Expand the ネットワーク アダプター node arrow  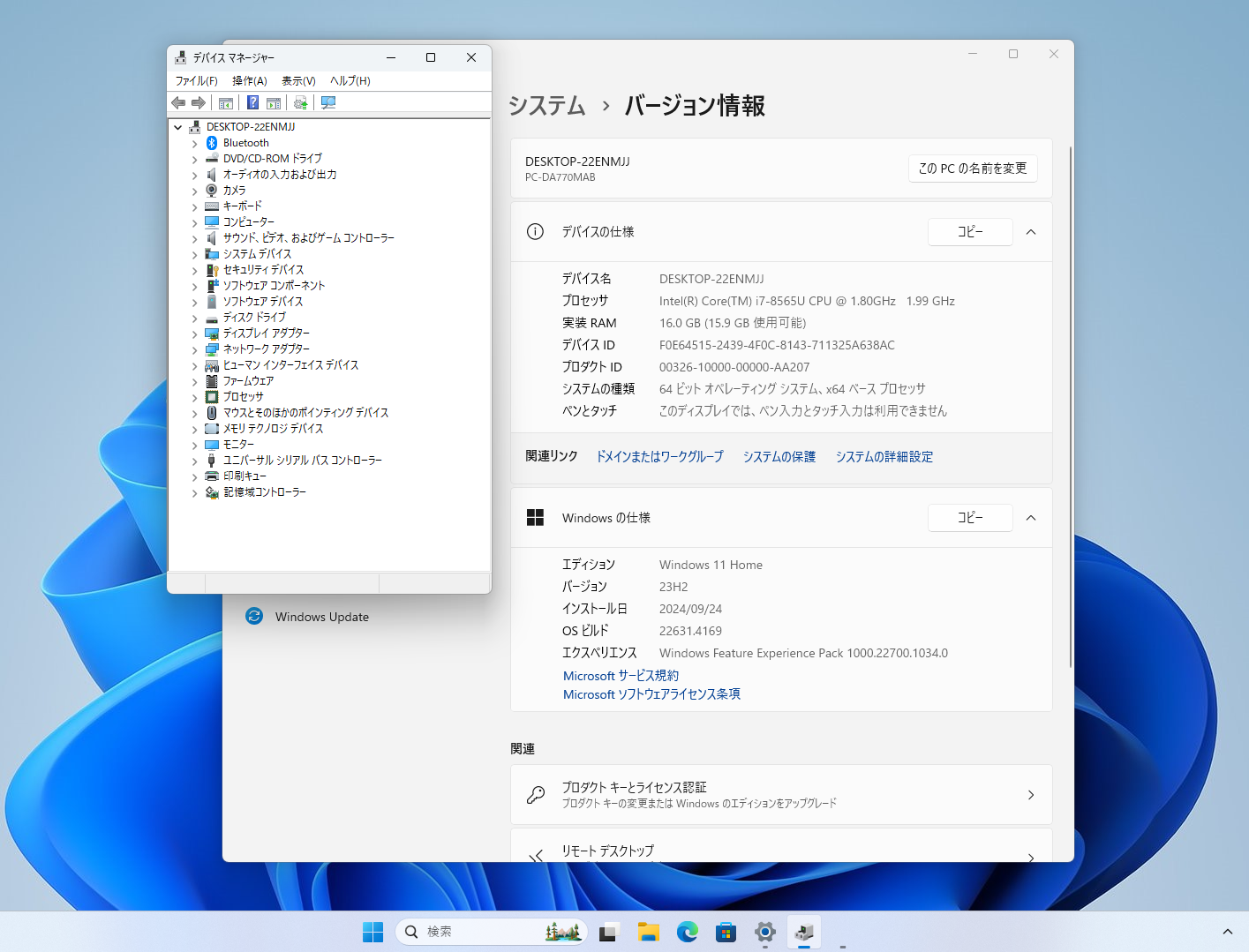pos(195,349)
